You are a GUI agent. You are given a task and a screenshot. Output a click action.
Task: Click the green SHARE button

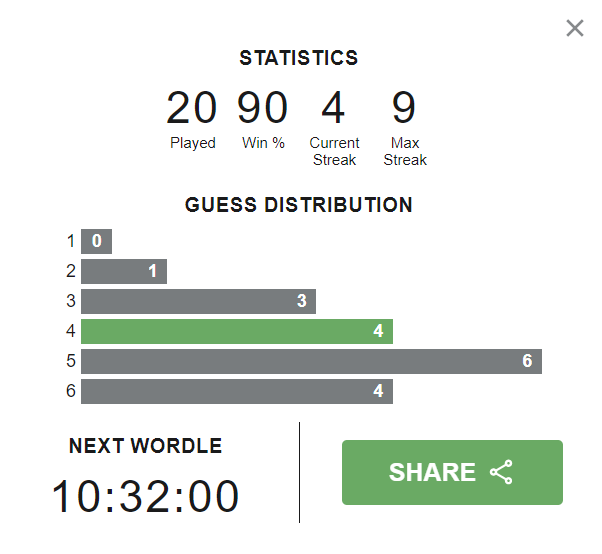452,472
